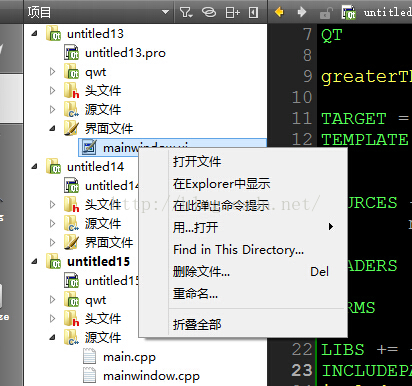Click the untitled13.pro file icon

pos(71,53)
